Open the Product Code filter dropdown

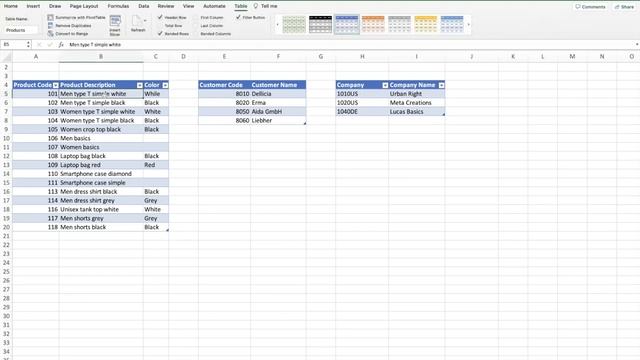click(56, 85)
